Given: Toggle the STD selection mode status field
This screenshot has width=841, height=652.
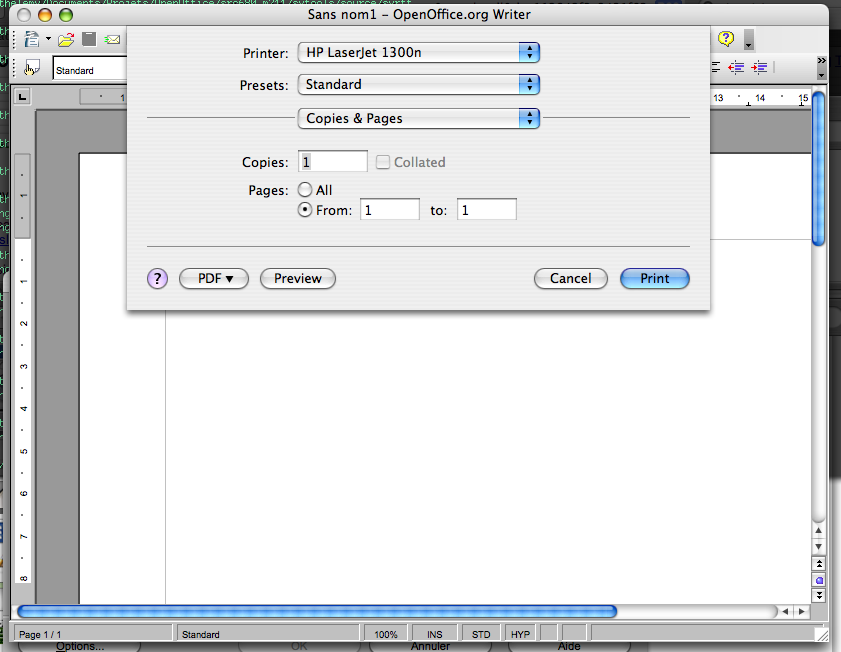Looking at the screenshot, I should tap(481, 634).
